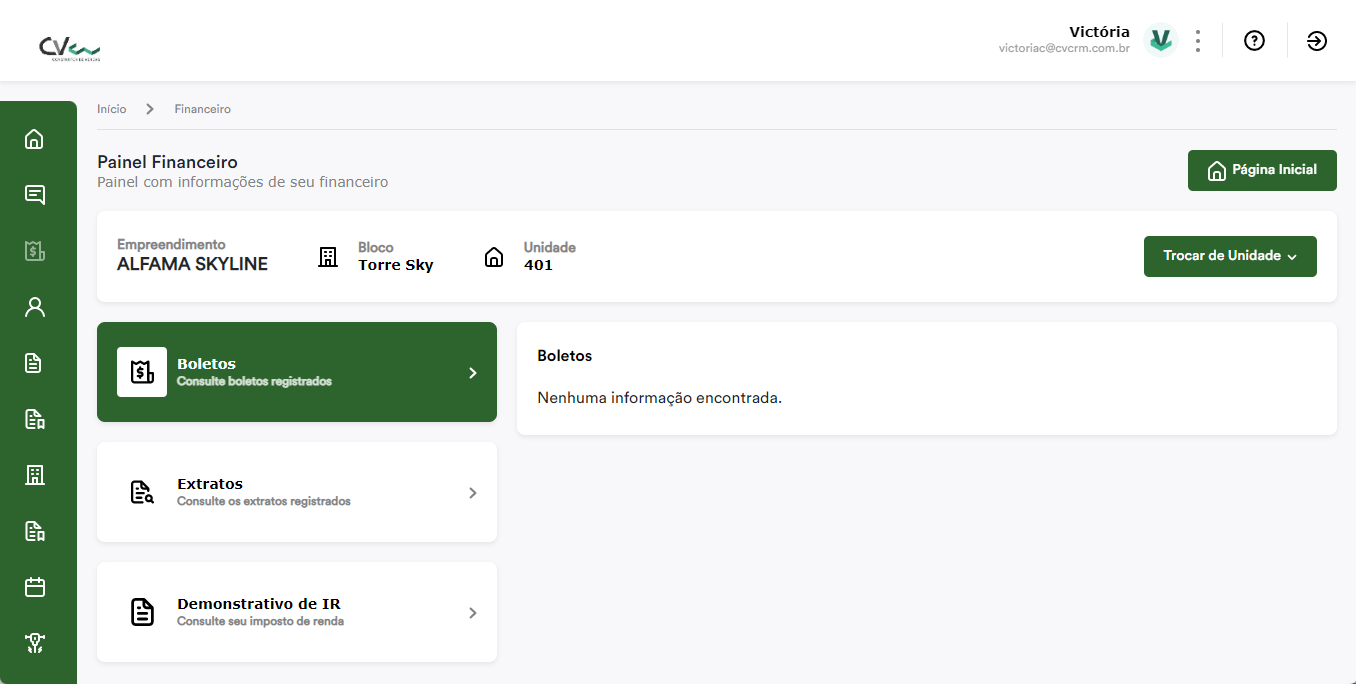Screen dimensions: 1356x684
Task: Click the CV logo in the header
Action: coord(69,49)
